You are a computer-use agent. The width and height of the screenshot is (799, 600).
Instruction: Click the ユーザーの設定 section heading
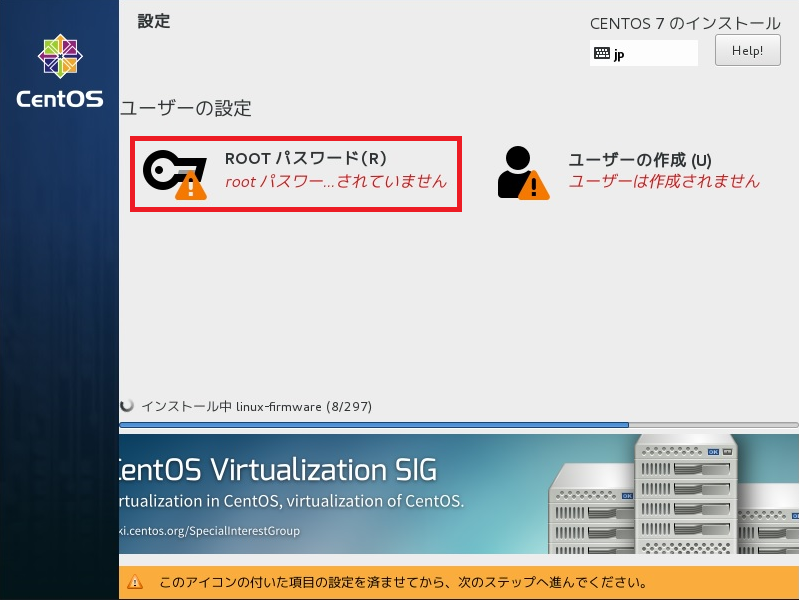185,108
